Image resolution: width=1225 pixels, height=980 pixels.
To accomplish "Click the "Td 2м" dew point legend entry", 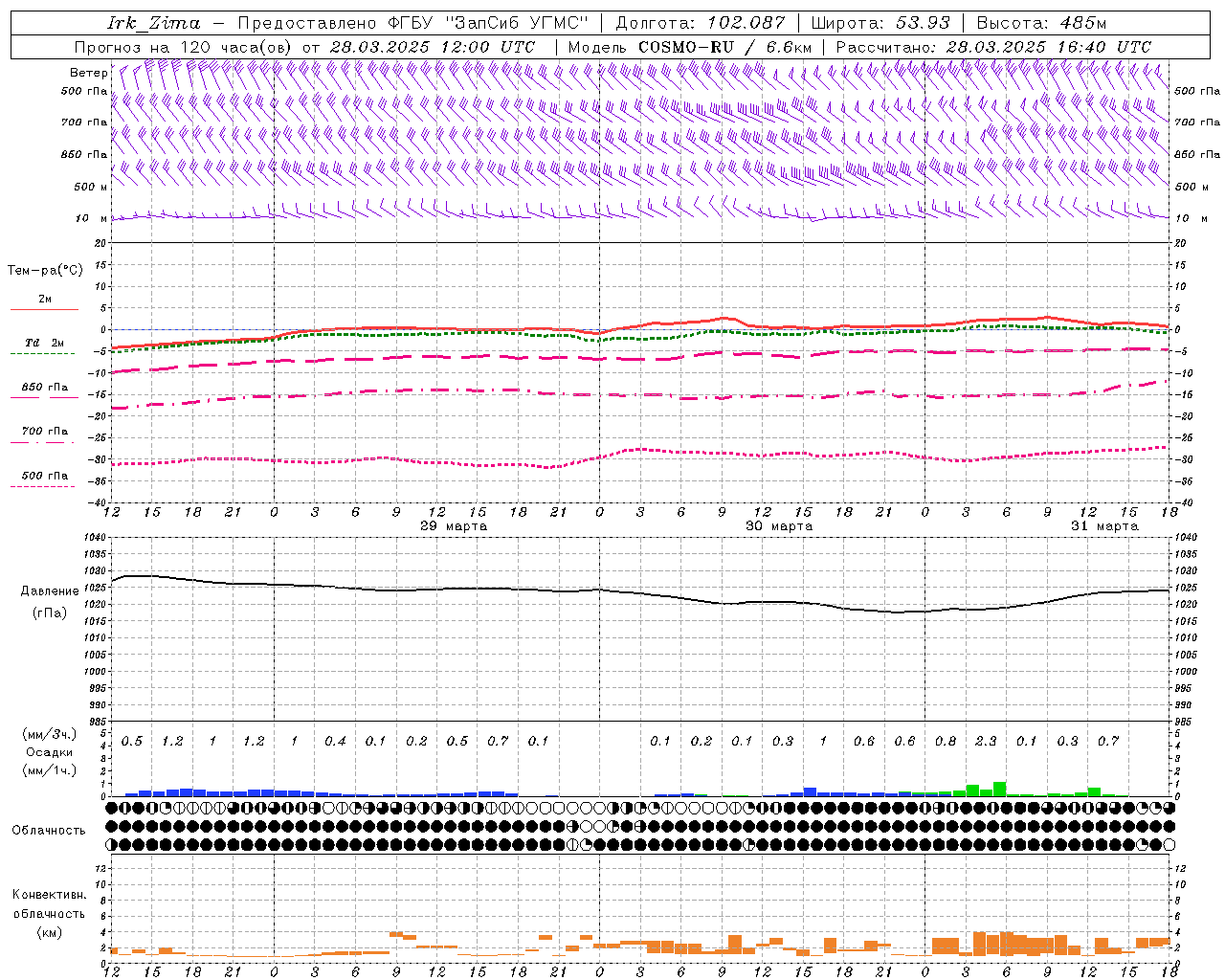I will point(44,343).
